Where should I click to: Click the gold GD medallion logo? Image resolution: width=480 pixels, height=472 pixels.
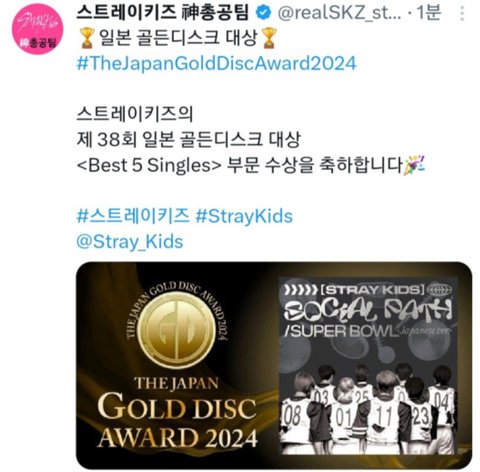[x=176, y=331]
